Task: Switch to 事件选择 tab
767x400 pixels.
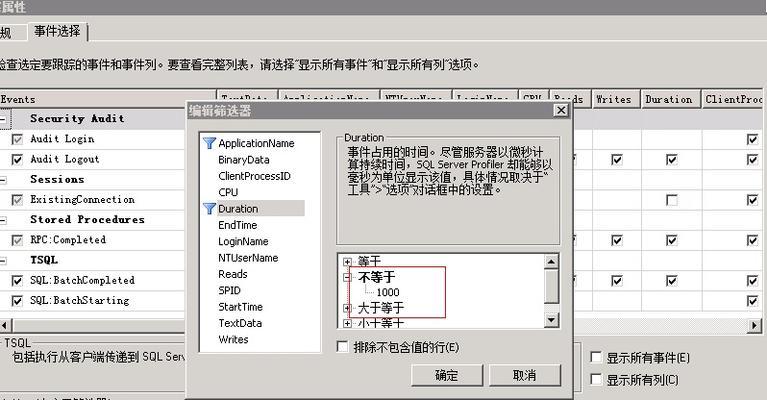Action: (57, 31)
